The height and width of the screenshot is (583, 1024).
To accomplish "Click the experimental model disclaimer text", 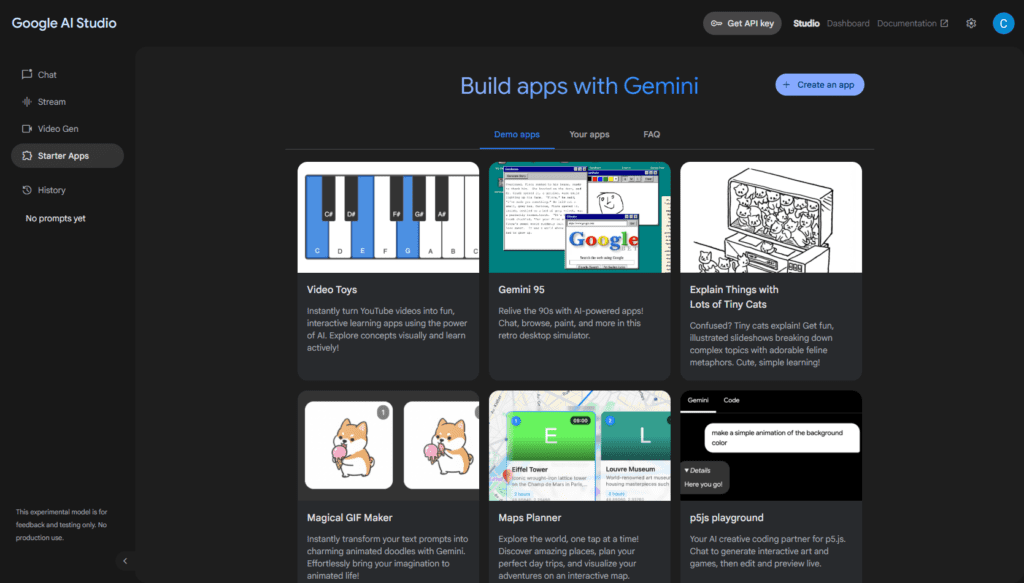I will click(61, 525).
